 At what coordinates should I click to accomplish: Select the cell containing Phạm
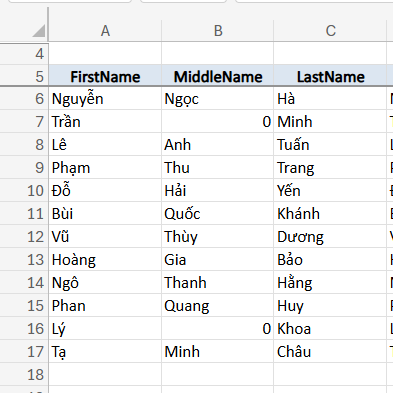(105, 168)
